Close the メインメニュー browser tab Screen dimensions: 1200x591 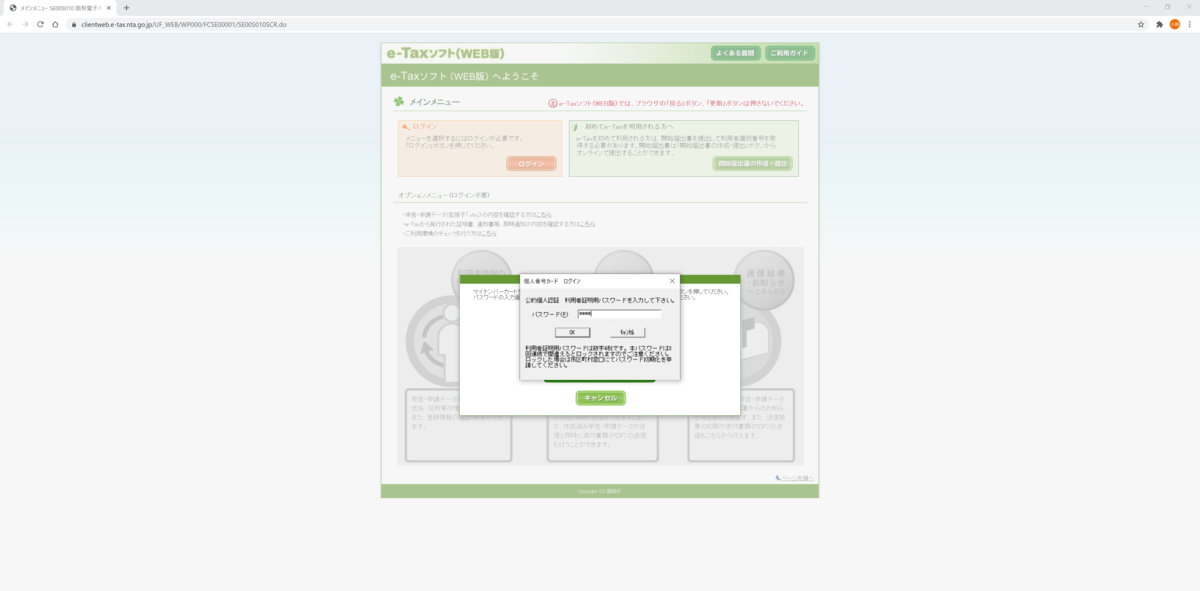point(110,7)
